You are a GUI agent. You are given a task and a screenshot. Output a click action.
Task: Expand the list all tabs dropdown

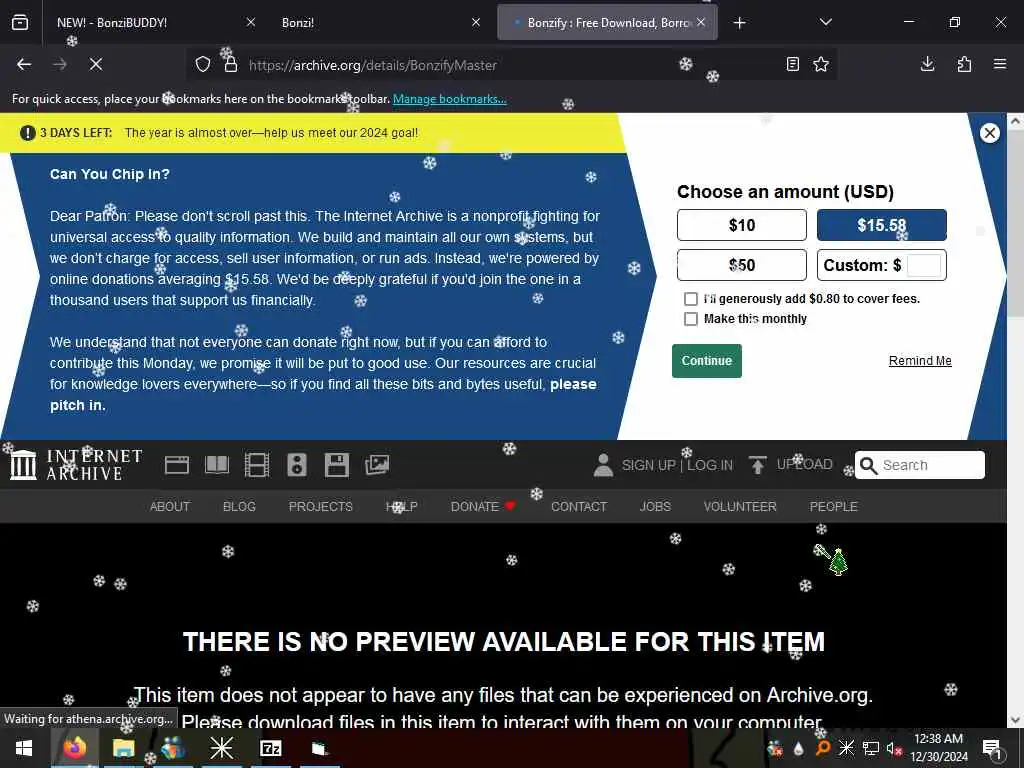coord(825,23)
